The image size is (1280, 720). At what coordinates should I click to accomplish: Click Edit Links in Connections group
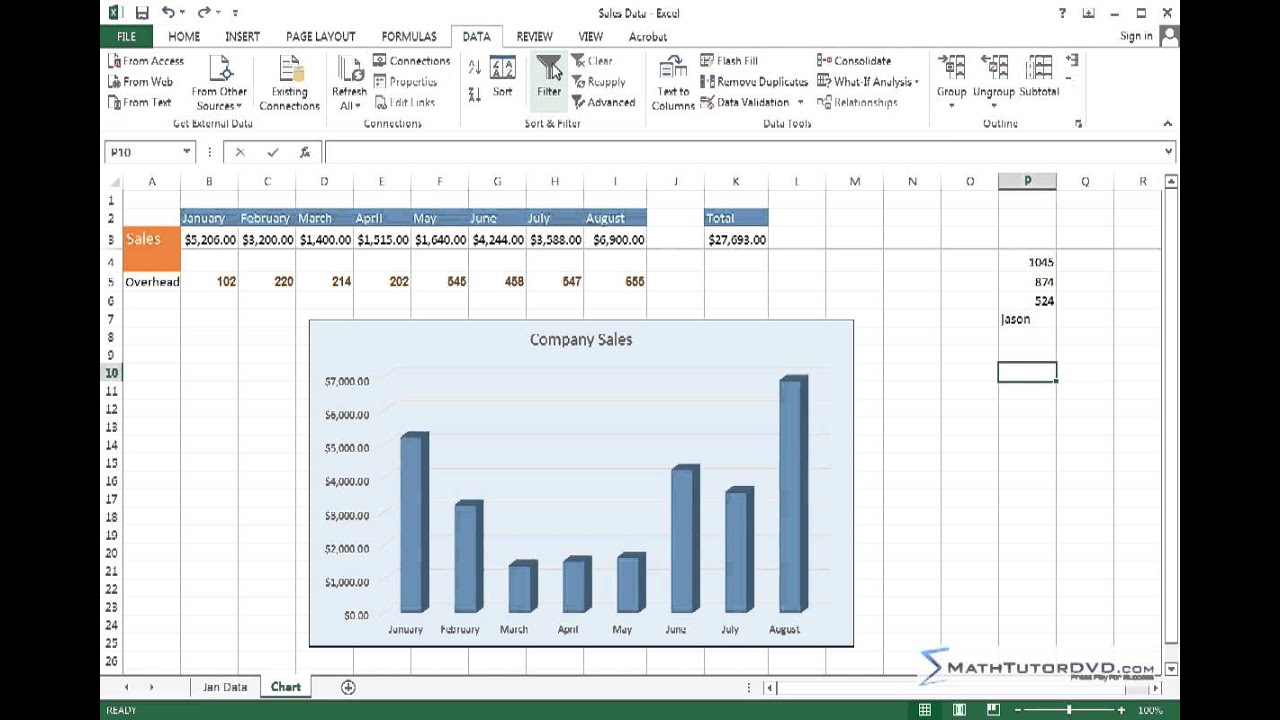404,102
